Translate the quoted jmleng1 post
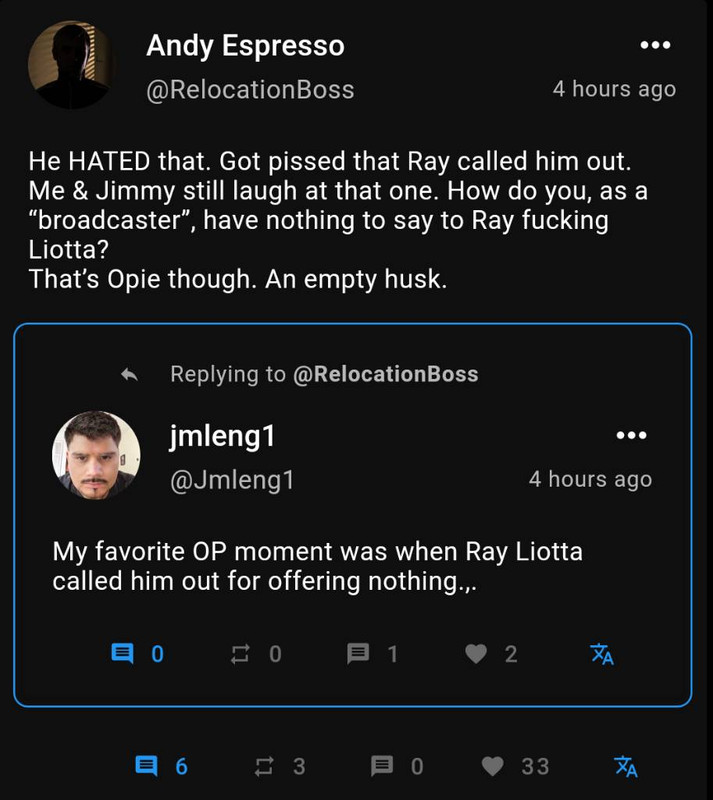 tap(601, 654)
